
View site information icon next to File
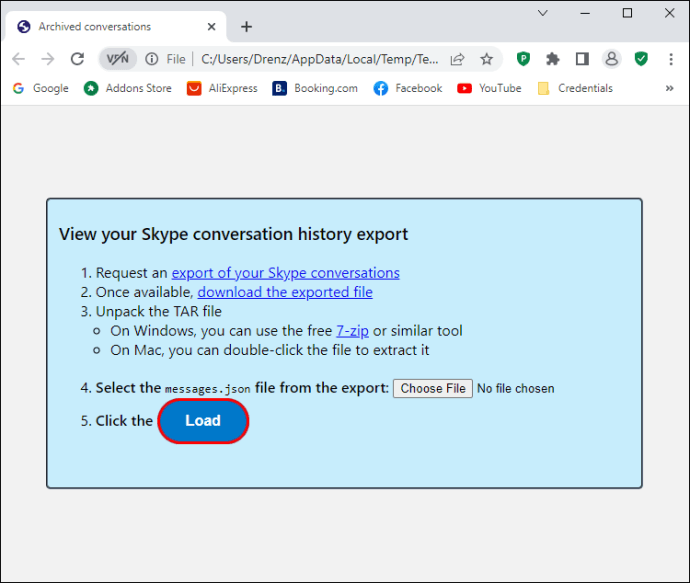pos(152,59)
